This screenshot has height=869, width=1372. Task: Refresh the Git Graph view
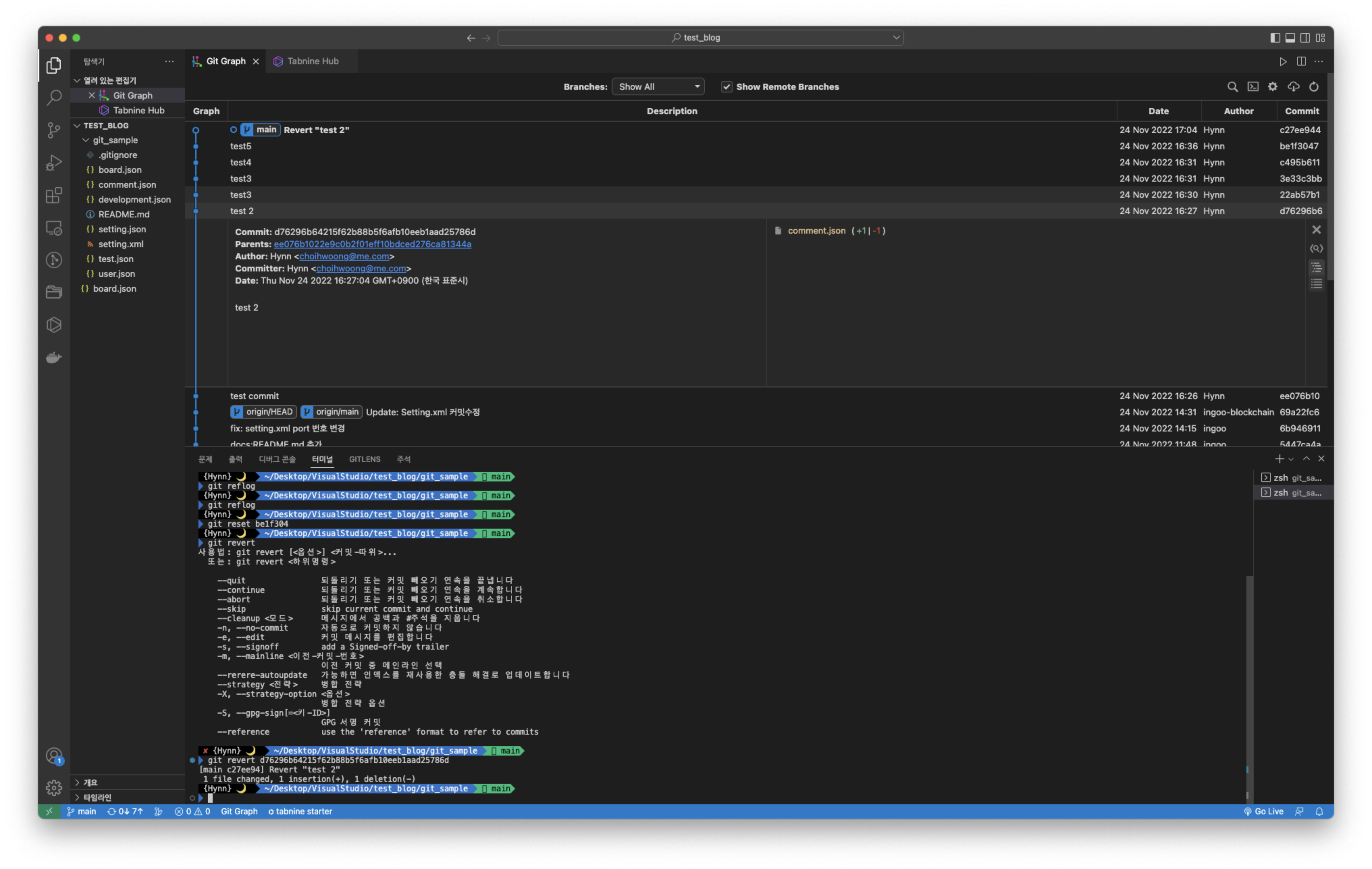(x=1314, y=87)
